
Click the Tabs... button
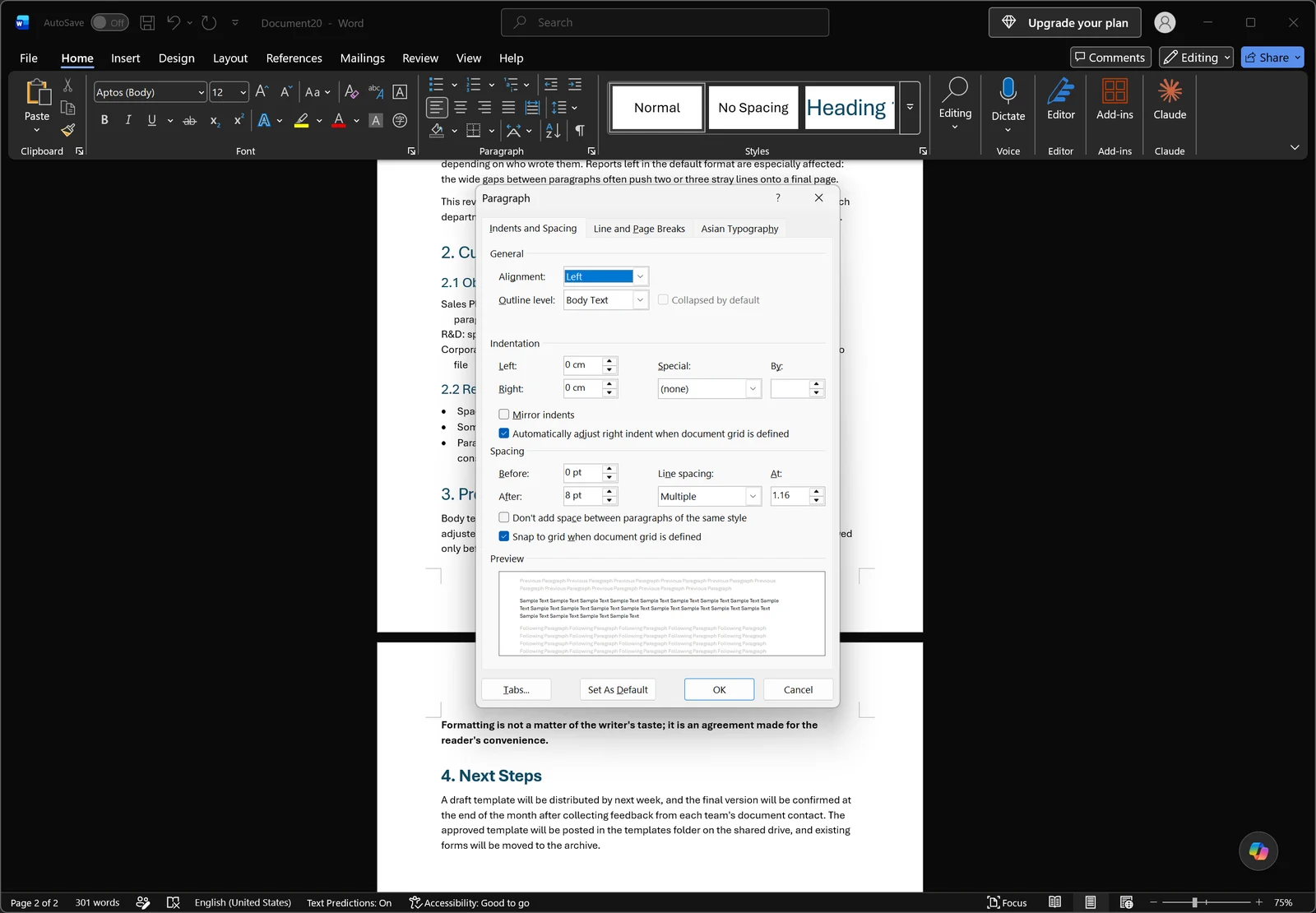tap(517, 689)
